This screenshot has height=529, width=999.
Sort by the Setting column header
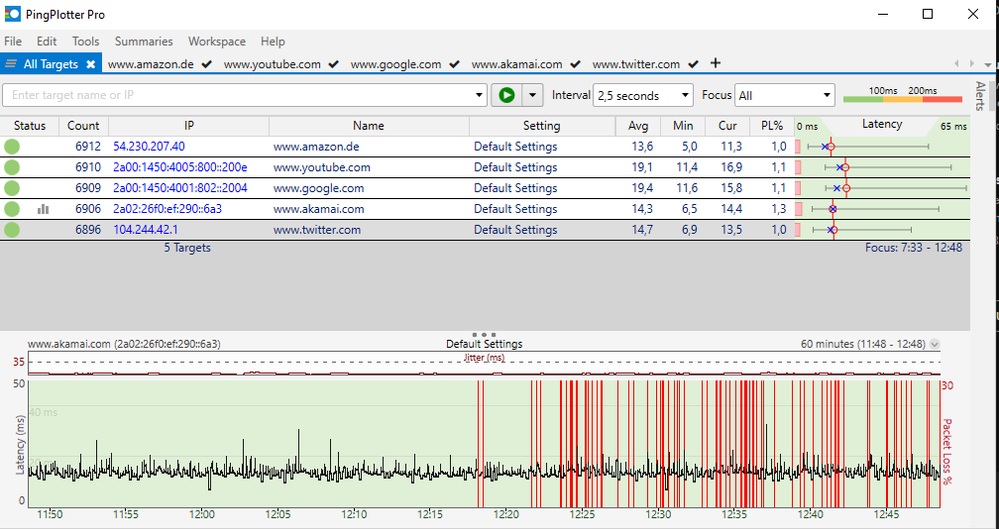(x=542, y=126)
